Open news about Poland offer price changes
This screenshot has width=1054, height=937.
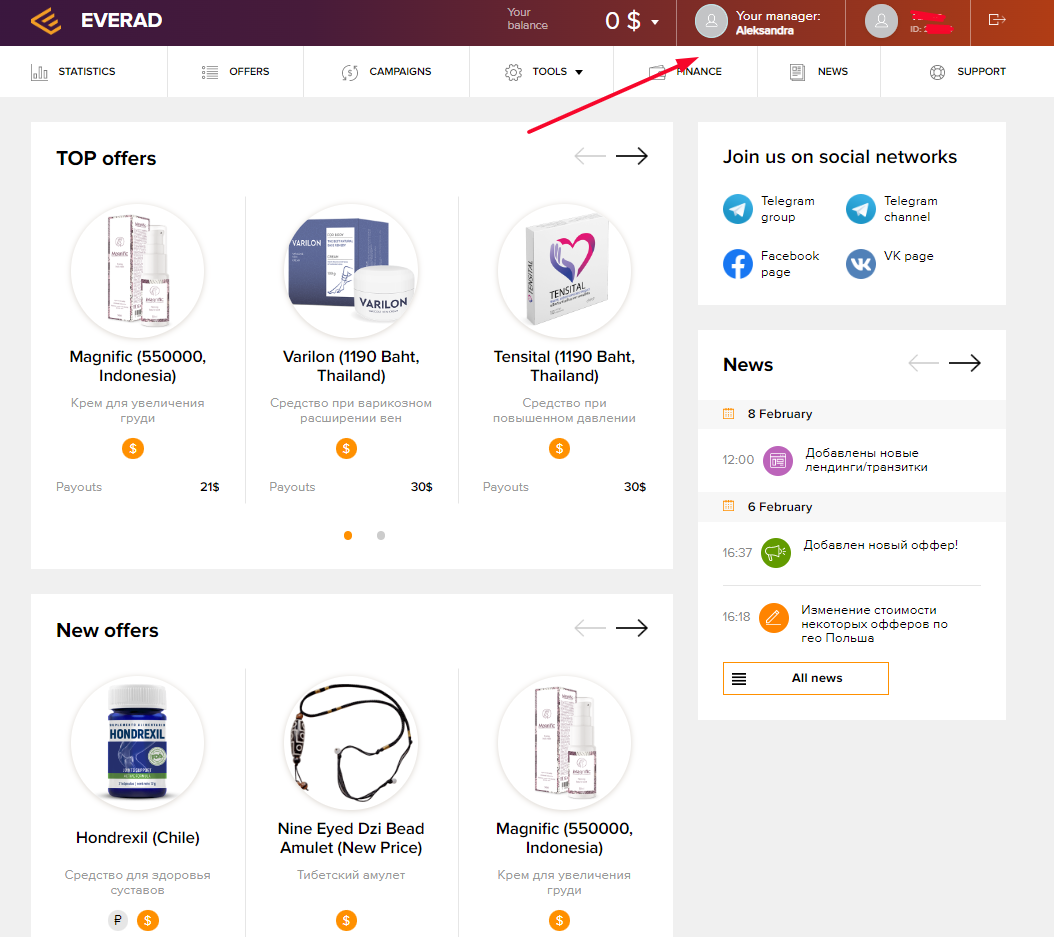click(x=875, y=624)
